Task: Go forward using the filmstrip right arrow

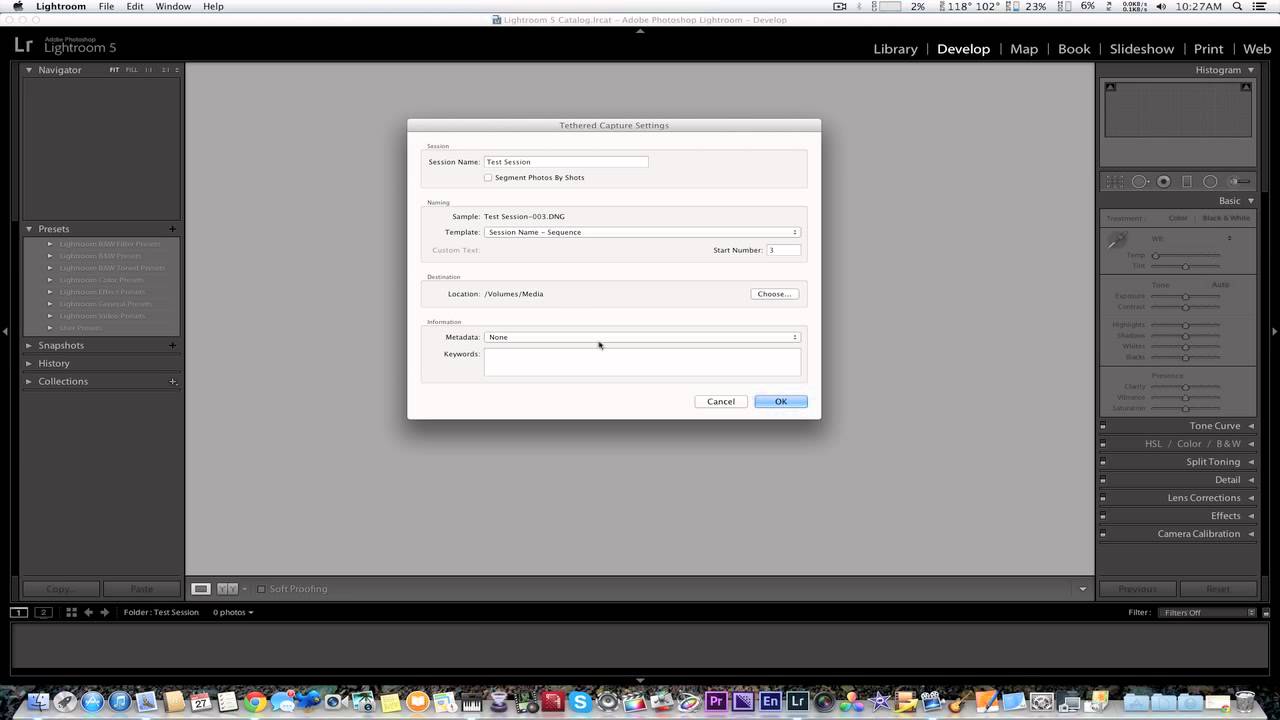Action: 104,612
